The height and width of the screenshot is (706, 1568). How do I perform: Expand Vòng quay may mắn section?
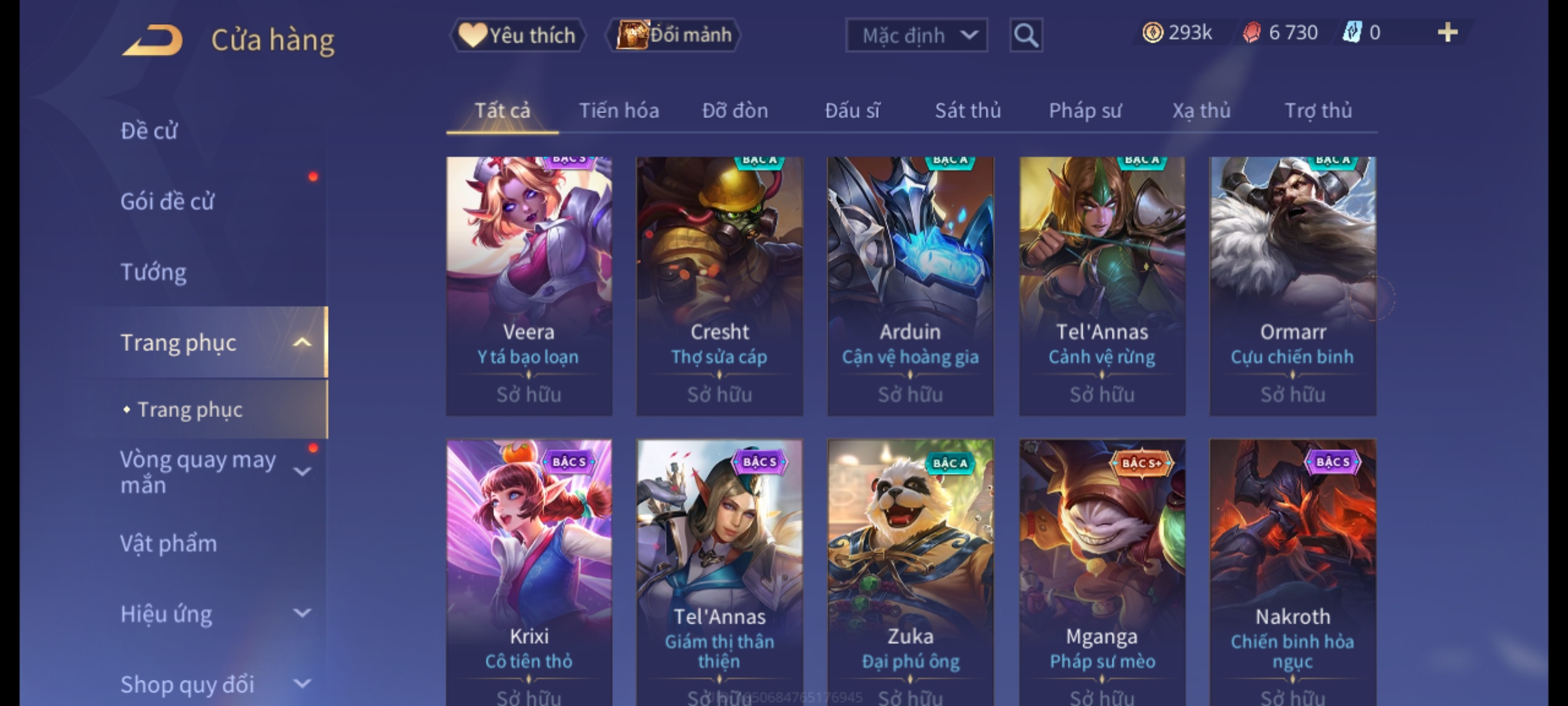point(302,471)
